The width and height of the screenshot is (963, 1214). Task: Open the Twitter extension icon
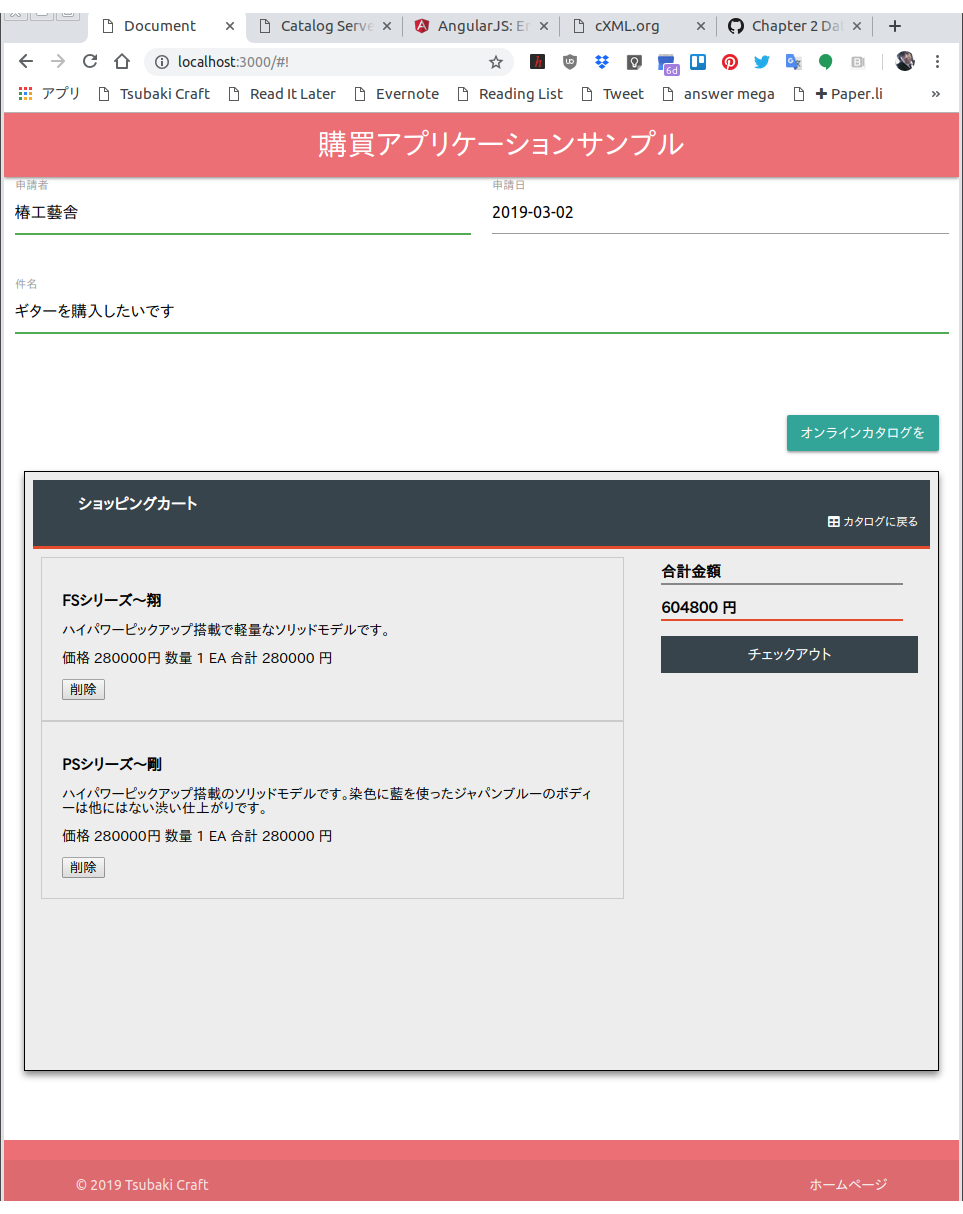tap(761, 61)
